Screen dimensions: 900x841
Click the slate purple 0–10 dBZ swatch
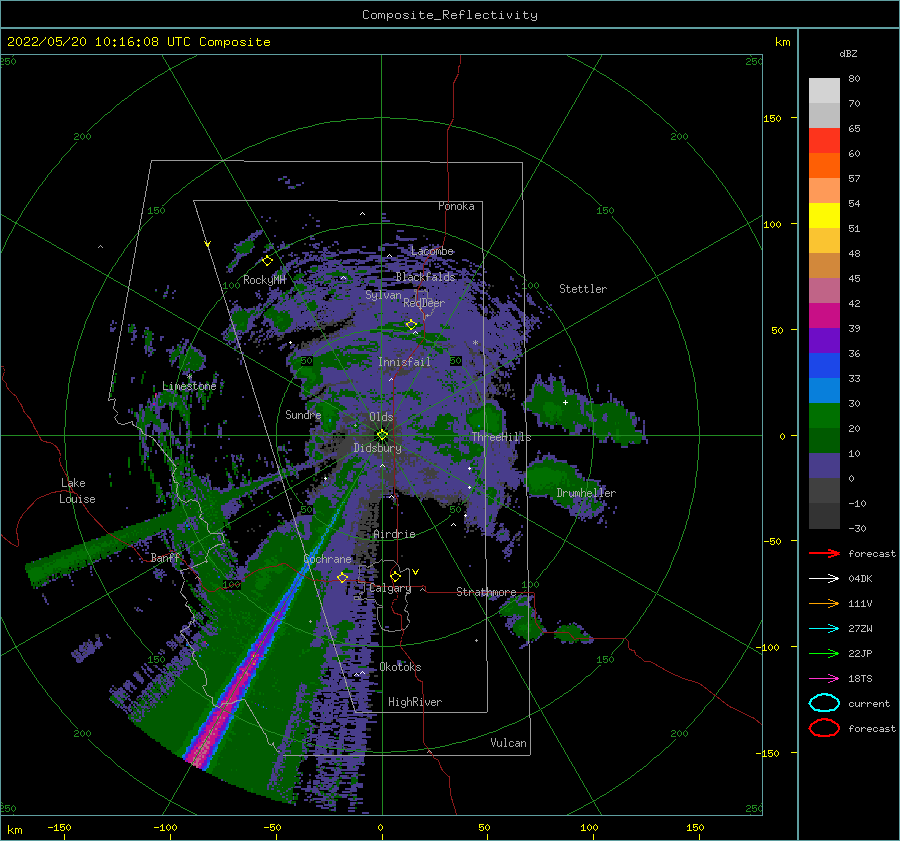pyautogui.click(x=824, y=466)
